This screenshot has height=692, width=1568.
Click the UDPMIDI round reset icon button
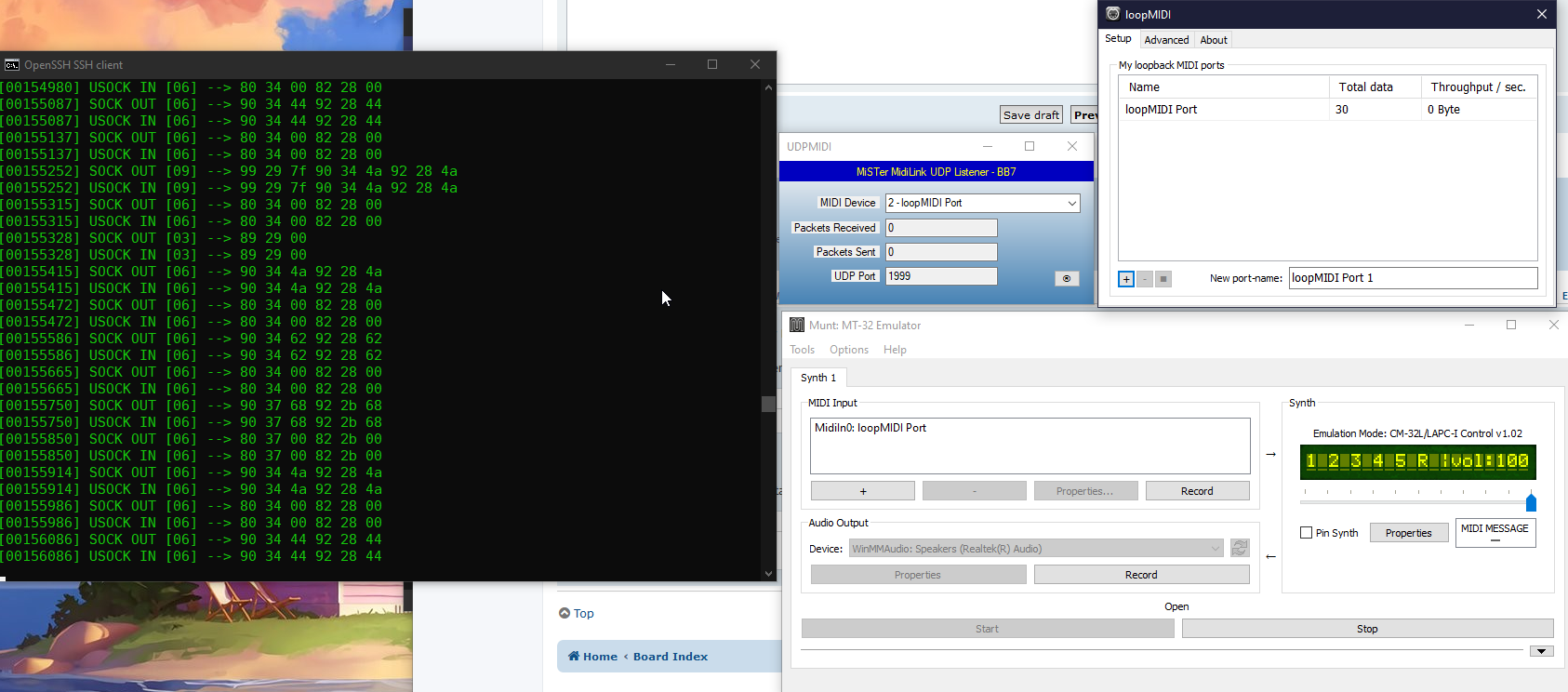coord(1067,278)
